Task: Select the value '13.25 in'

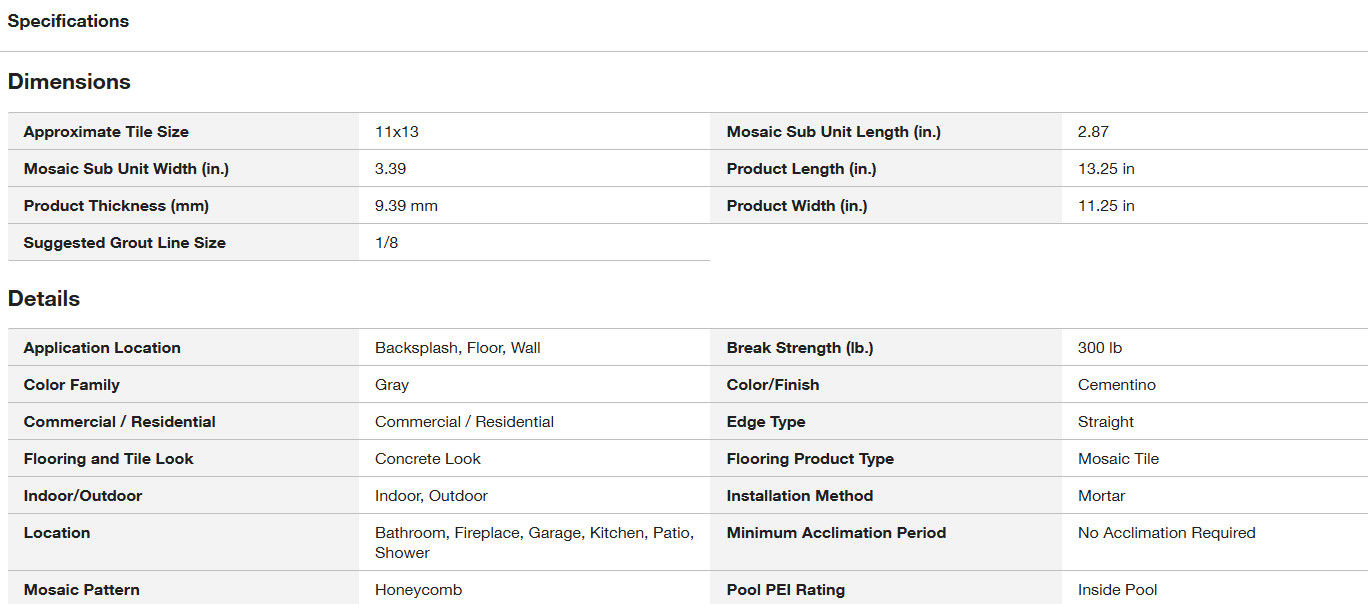Action: [1106, 169]
